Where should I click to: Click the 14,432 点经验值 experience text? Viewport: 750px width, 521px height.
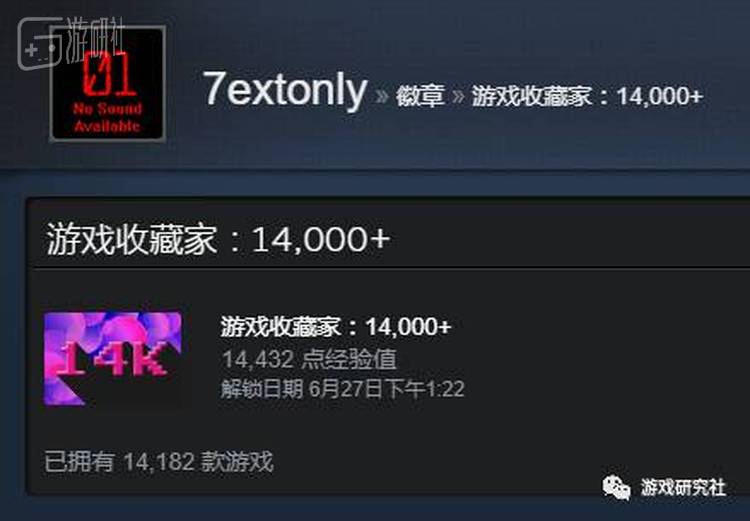tap(309, 359)
